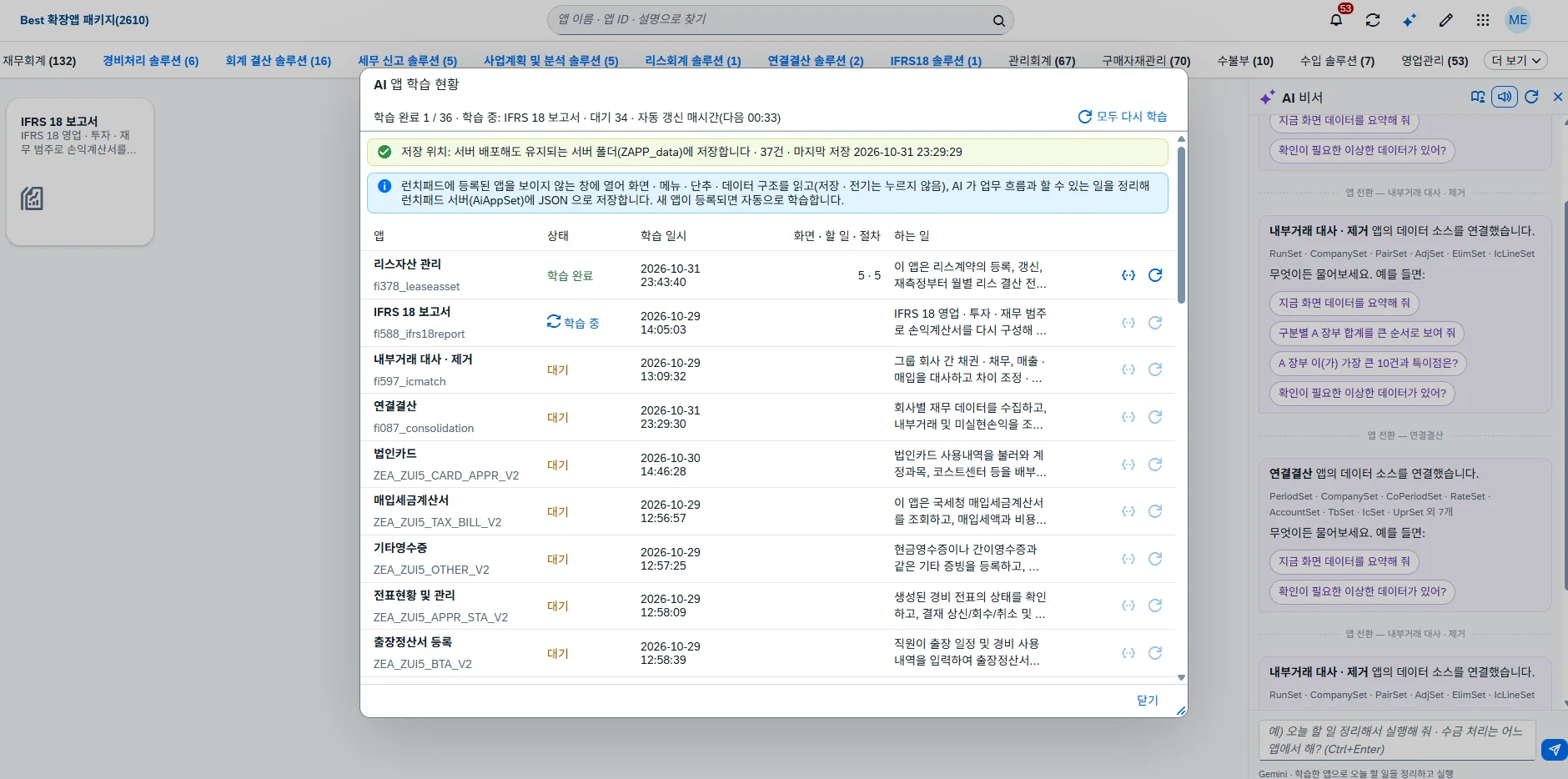1568x779 pixels.
Task: Click the dialog scrollbar down arrow
Action: coord(1181,678)
